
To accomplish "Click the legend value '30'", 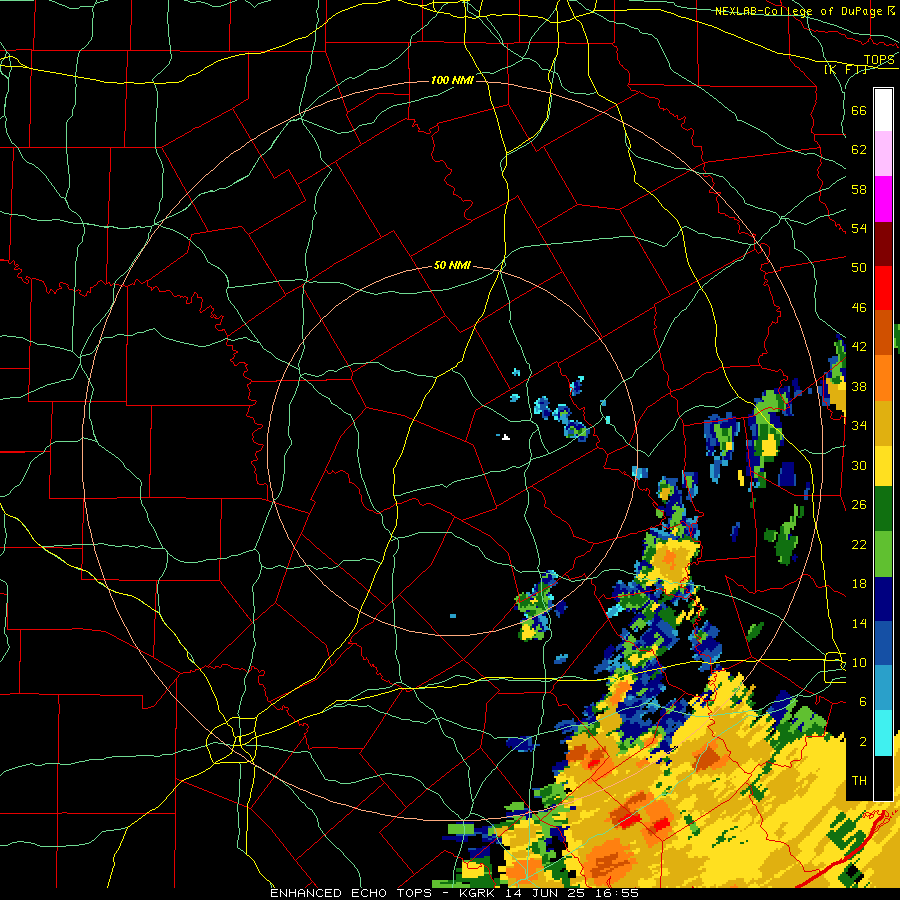I will pos(859,465).
